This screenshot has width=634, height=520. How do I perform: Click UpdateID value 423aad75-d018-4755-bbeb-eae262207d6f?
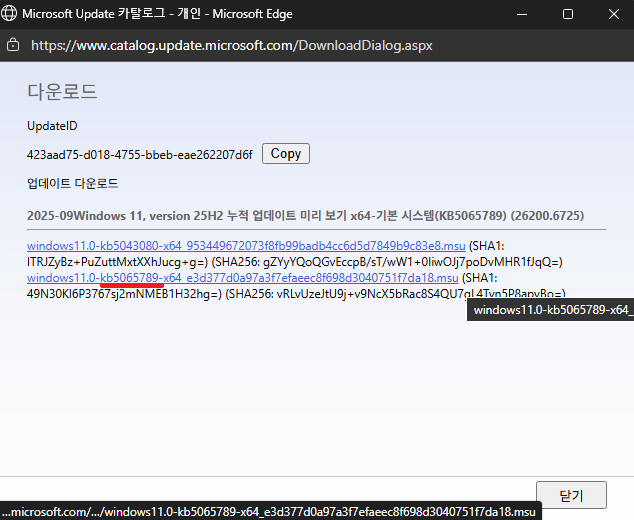coord(139,155)
